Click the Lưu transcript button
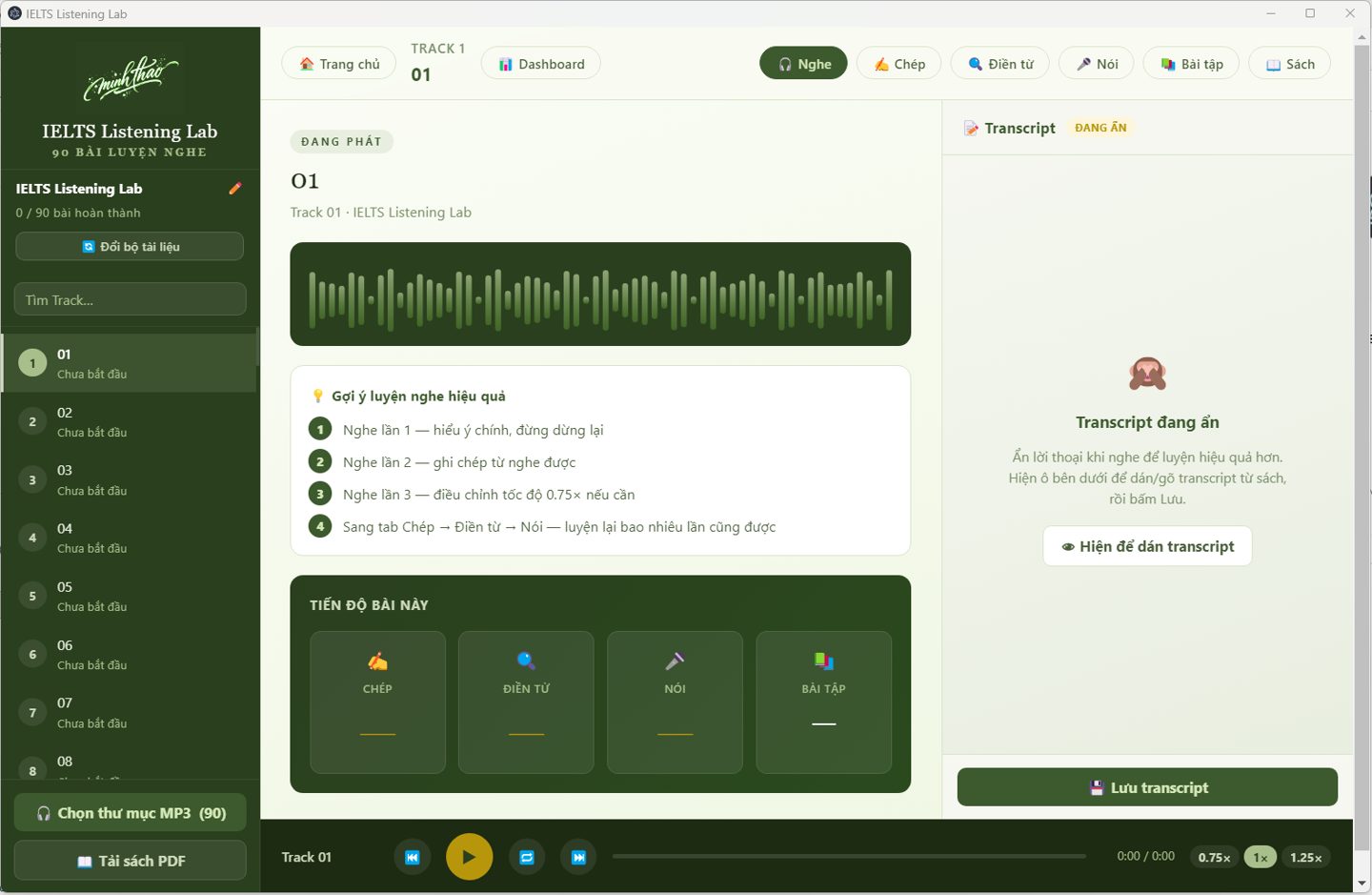Viewport: 1372px width, 895px height. (x=1147, y=787)
